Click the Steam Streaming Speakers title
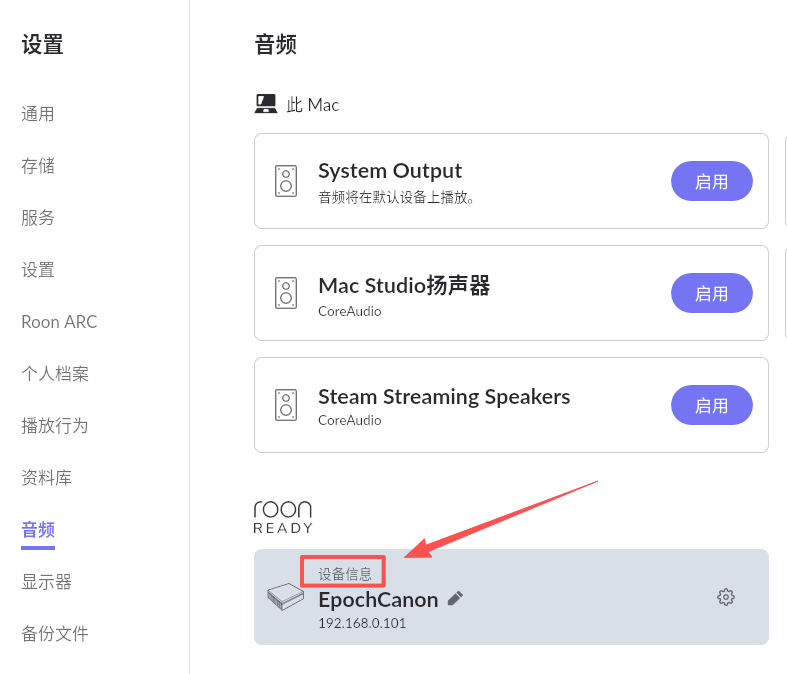This screenshot has height=674, width=787. point(444,397)
